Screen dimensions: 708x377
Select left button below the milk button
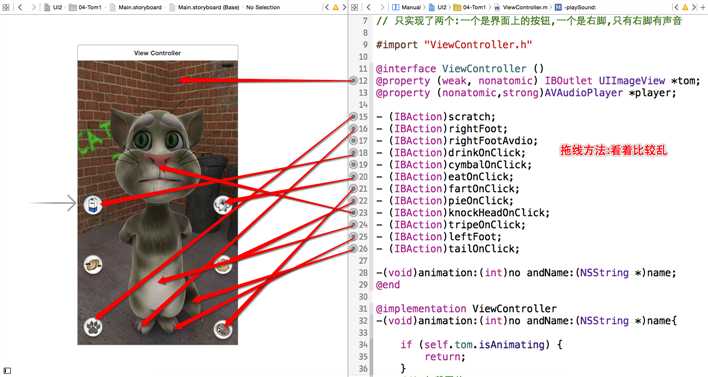(x=93, y=265)
